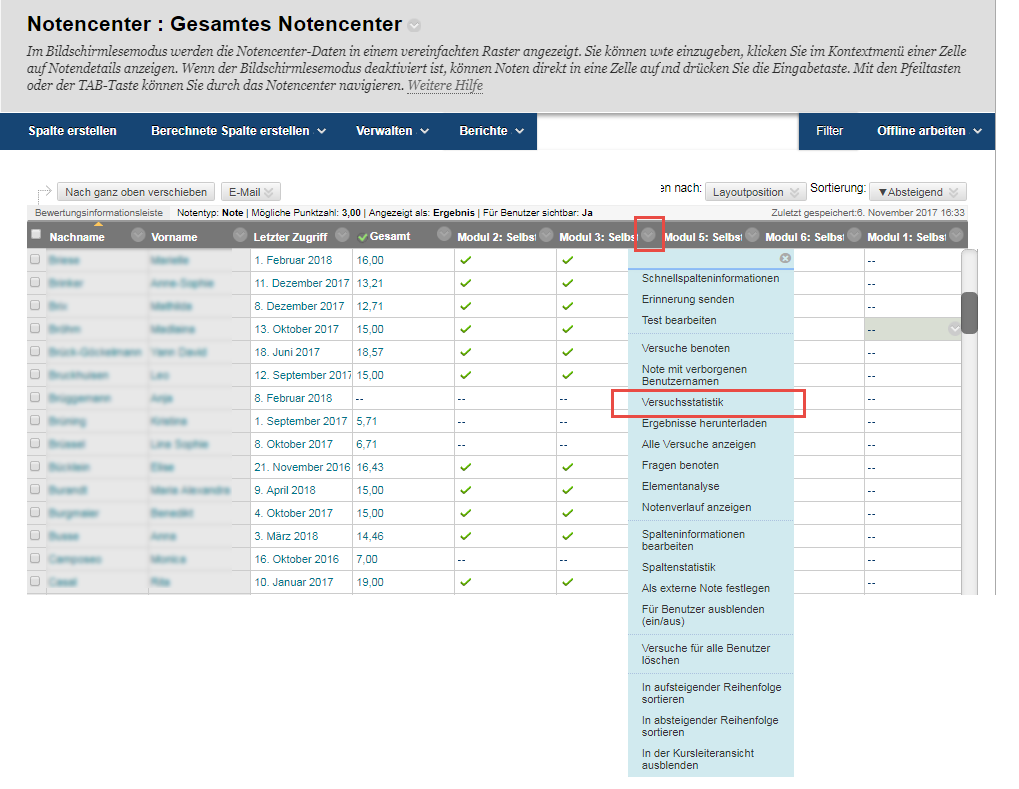Click the vertical scrollbar thumb of the table

pos(969,312)
